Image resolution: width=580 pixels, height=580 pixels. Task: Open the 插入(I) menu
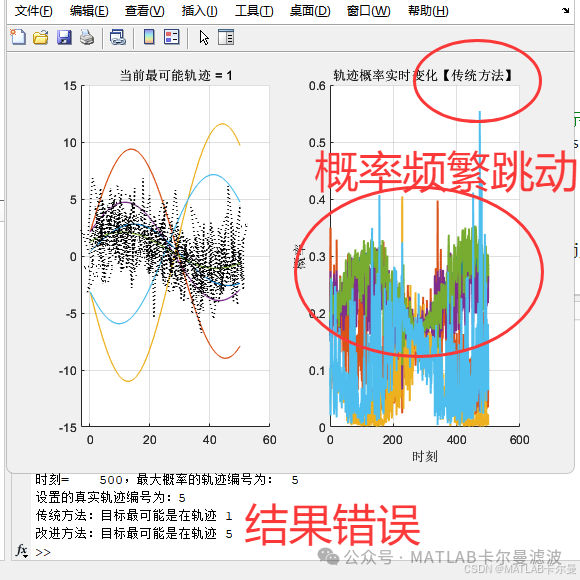click(199, 11)
